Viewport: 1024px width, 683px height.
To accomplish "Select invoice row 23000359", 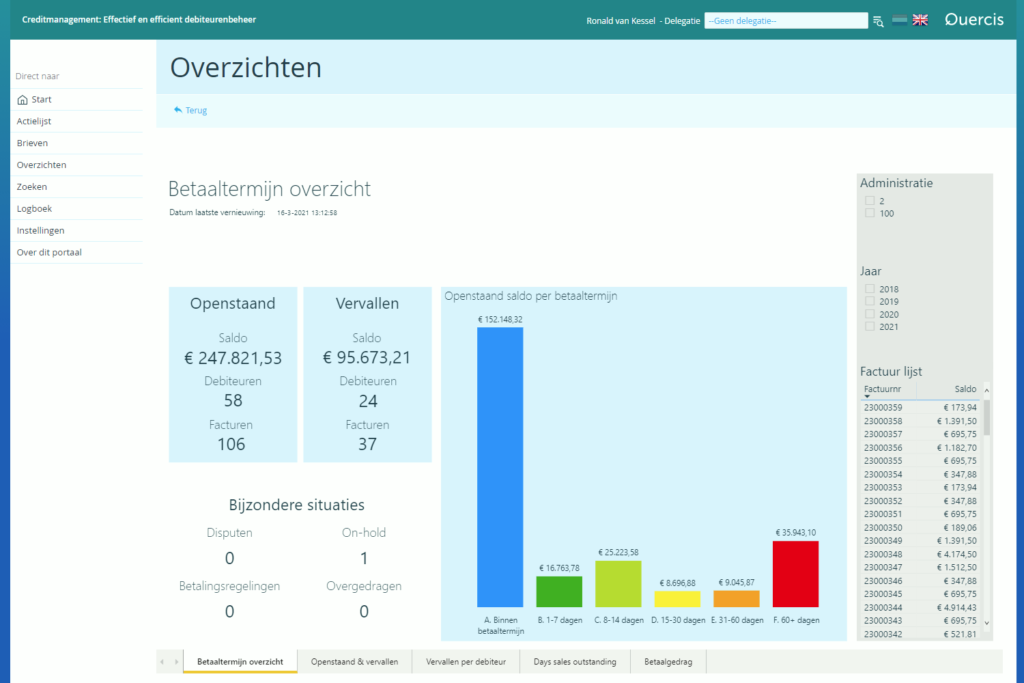I will pos(920,407).
